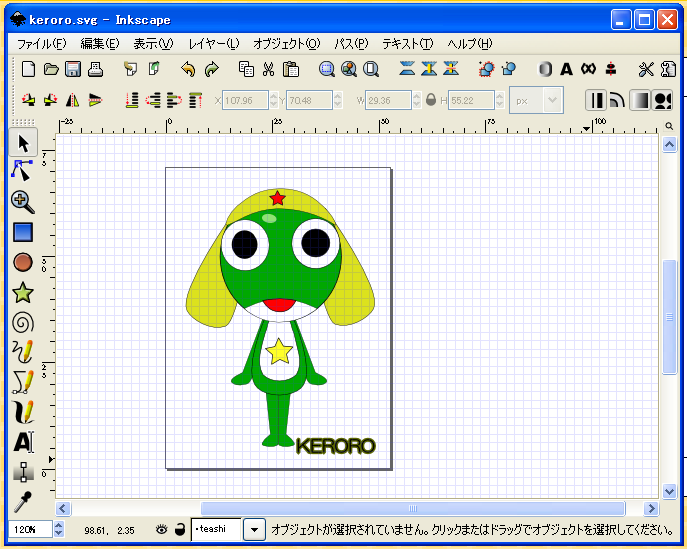Screen dimensions: 687x549
Task: Open a file with folder icon
Action: tap(51, 69)
